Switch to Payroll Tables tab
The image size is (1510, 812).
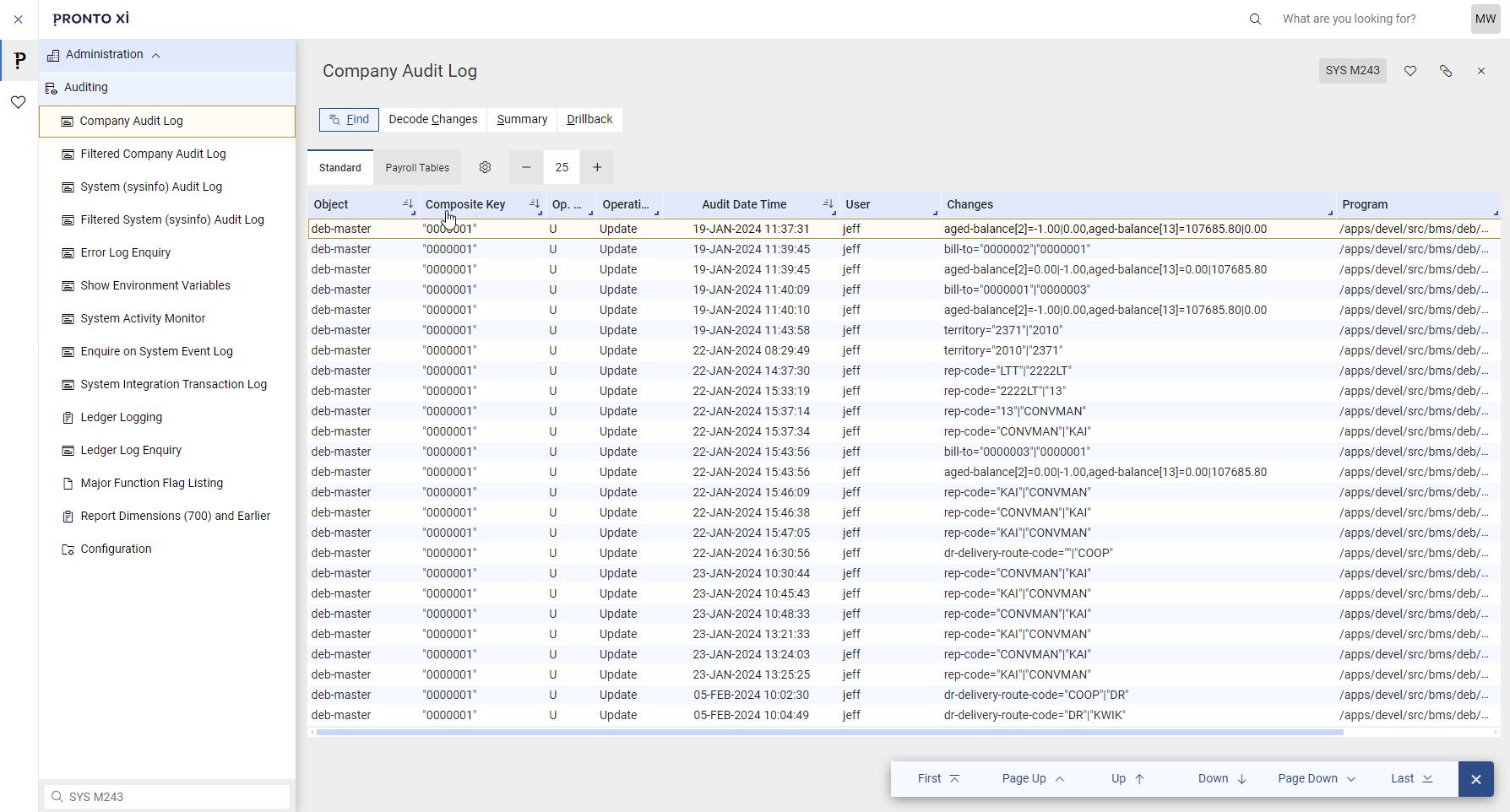tap(417, 168)
